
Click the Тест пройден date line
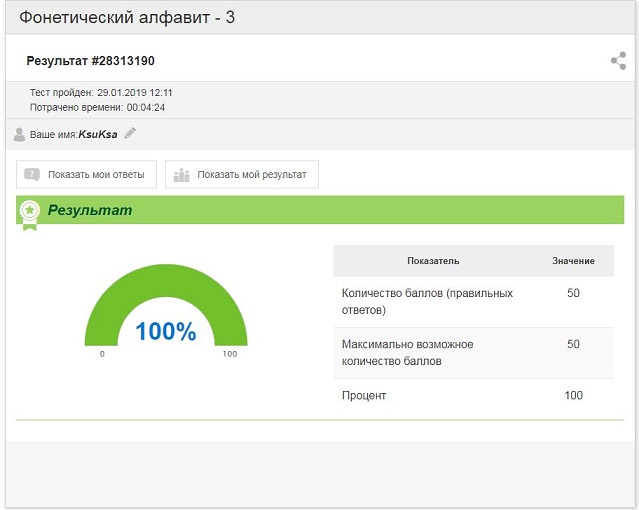tap(101, 93)
